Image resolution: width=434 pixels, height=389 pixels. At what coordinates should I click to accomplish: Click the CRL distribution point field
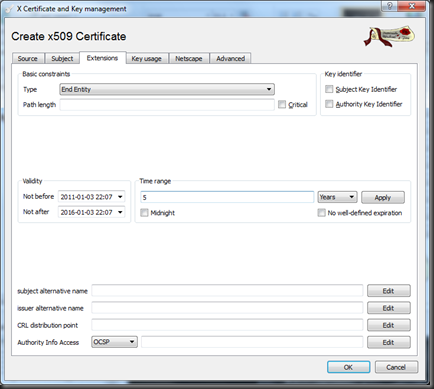227,325
